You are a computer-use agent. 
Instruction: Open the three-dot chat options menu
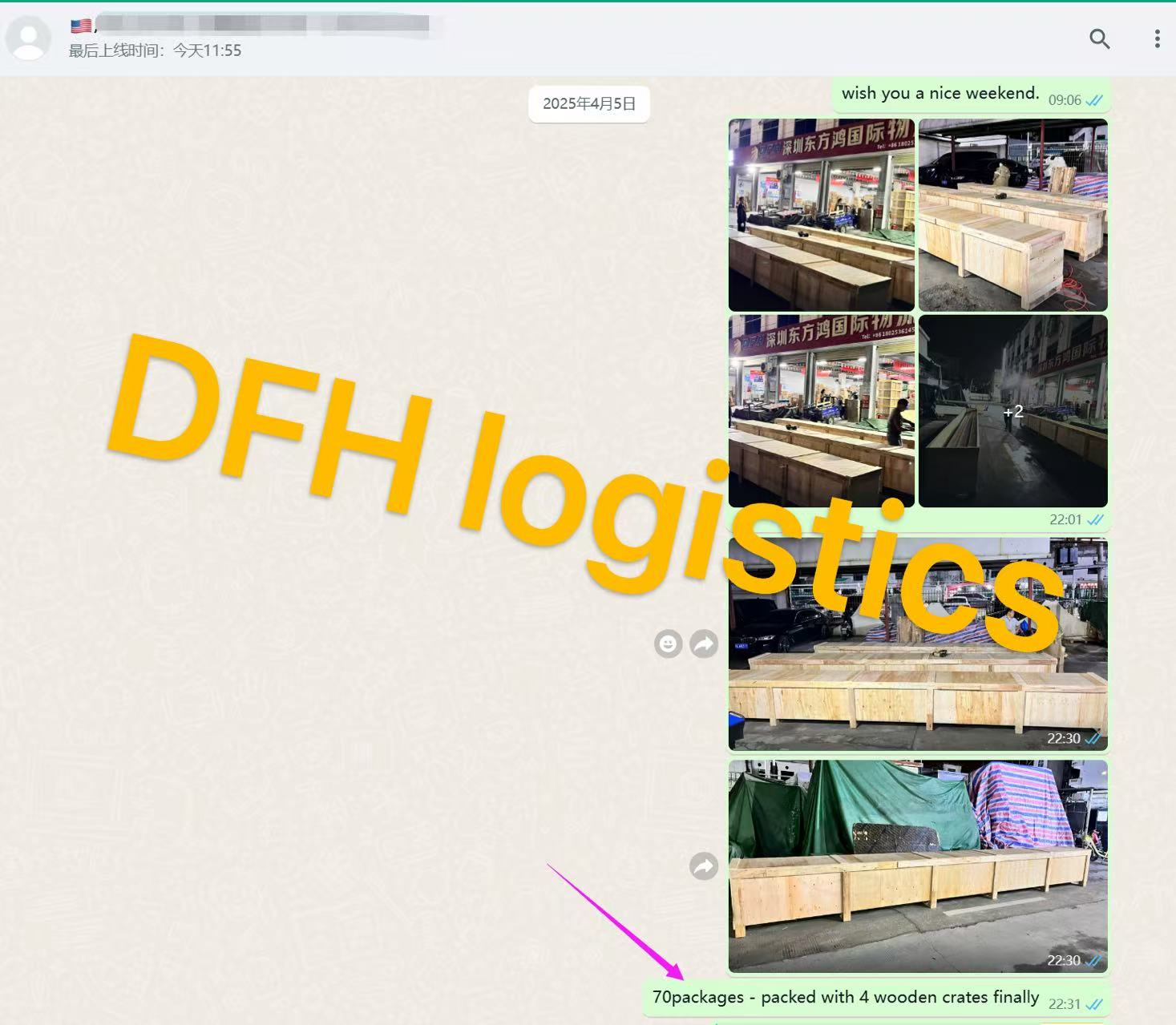pos(1157,38)
